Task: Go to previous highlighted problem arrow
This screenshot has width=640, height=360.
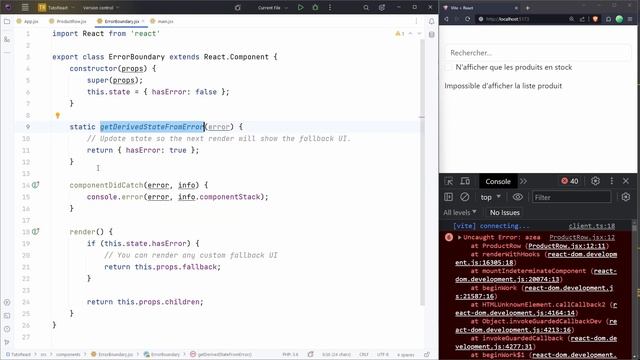Action: click(411, 33)
